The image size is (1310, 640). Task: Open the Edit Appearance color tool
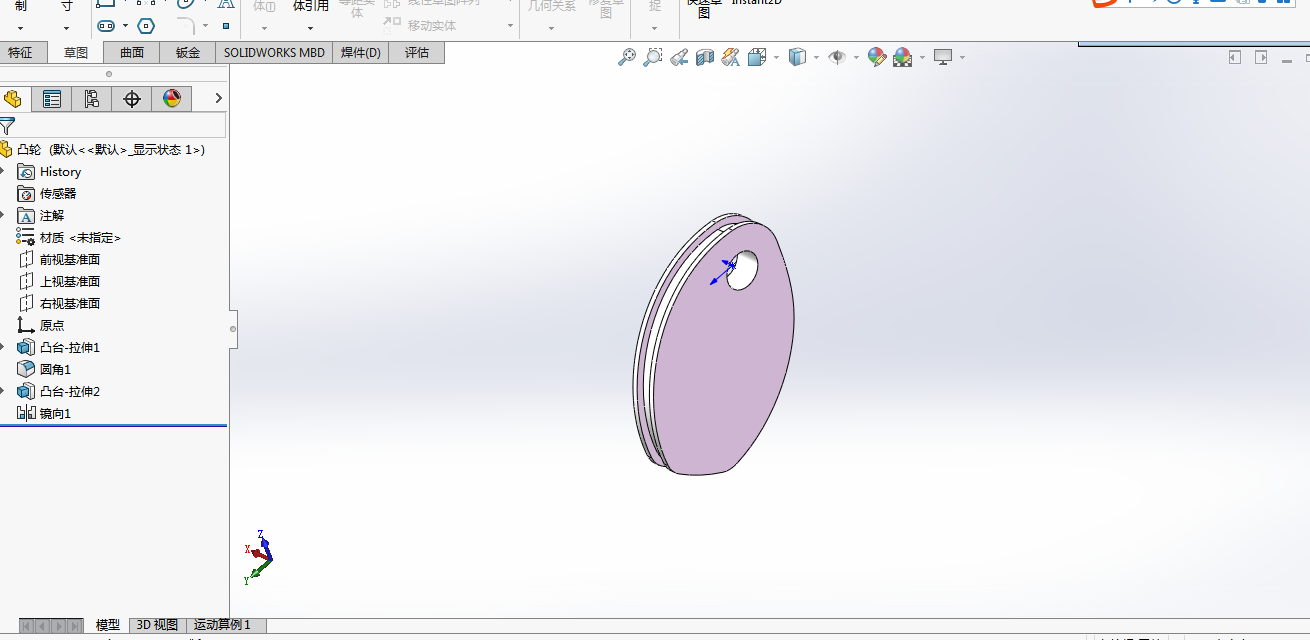[876, 58]
